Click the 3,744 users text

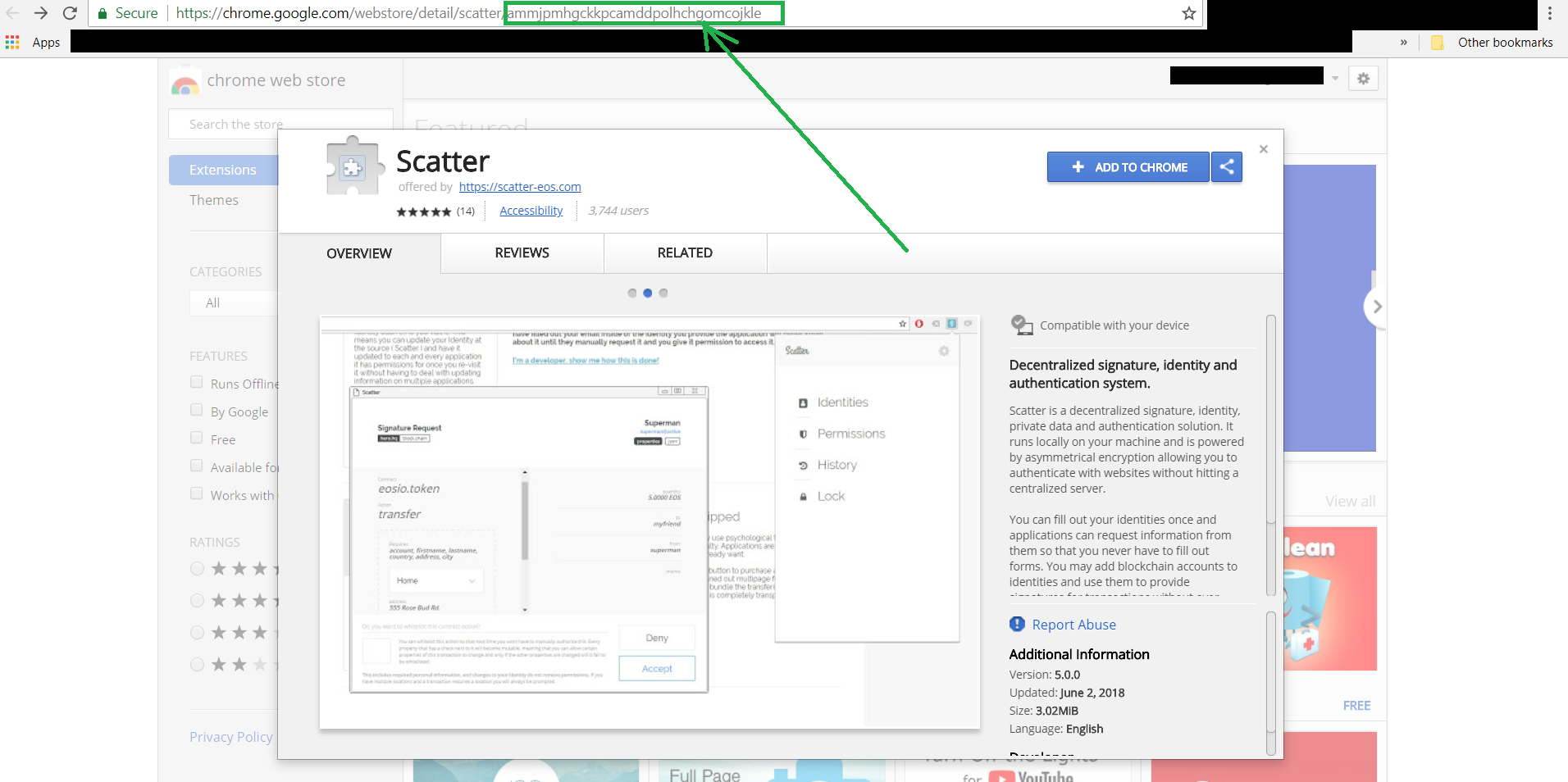point(618,211)
